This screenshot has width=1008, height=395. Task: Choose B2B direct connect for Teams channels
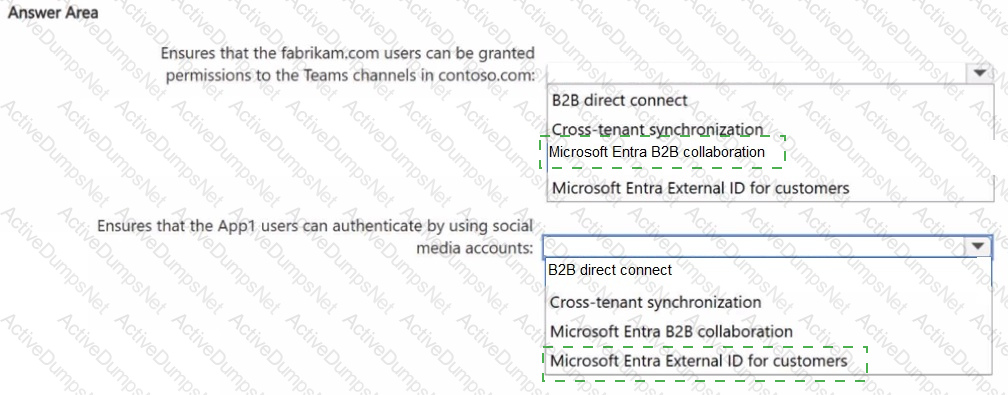click(x=620, y=100)
